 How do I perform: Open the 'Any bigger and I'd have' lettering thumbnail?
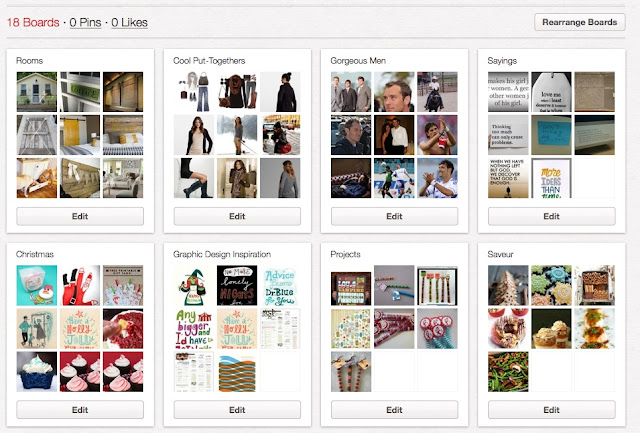(194, 329)
